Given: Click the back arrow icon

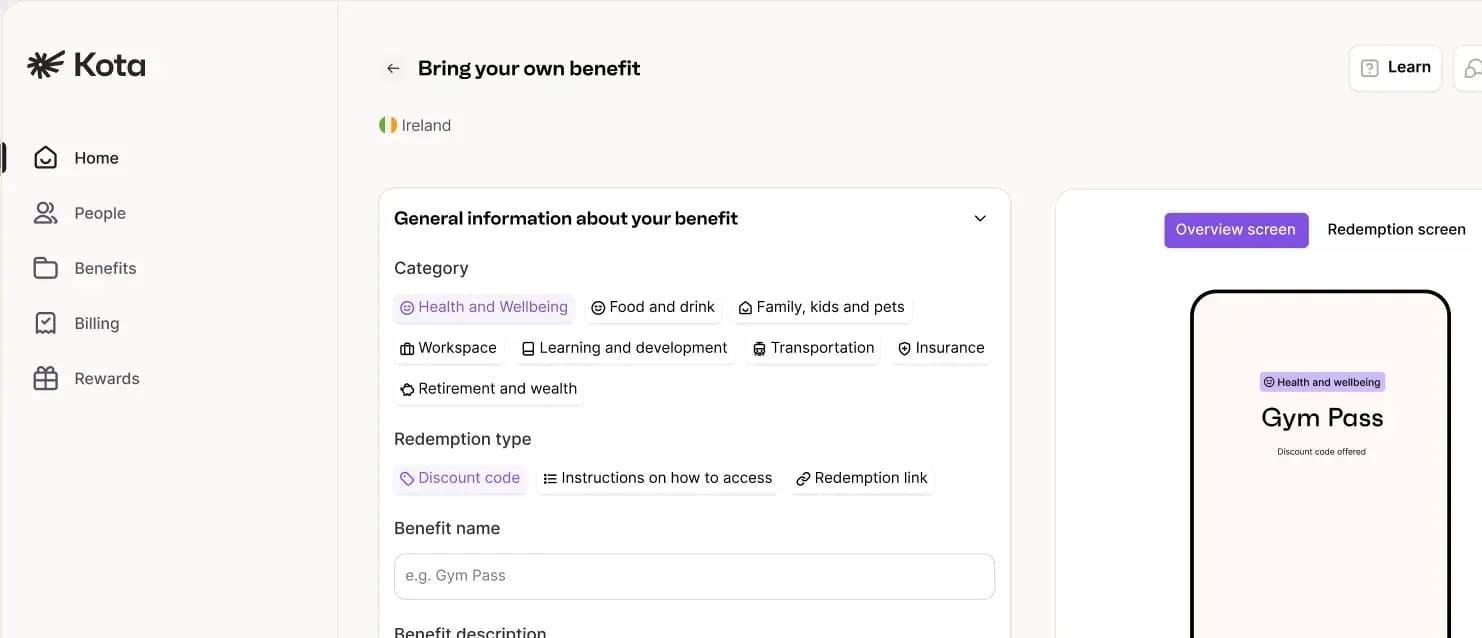Looking at the screenshot, I should 393,68.
